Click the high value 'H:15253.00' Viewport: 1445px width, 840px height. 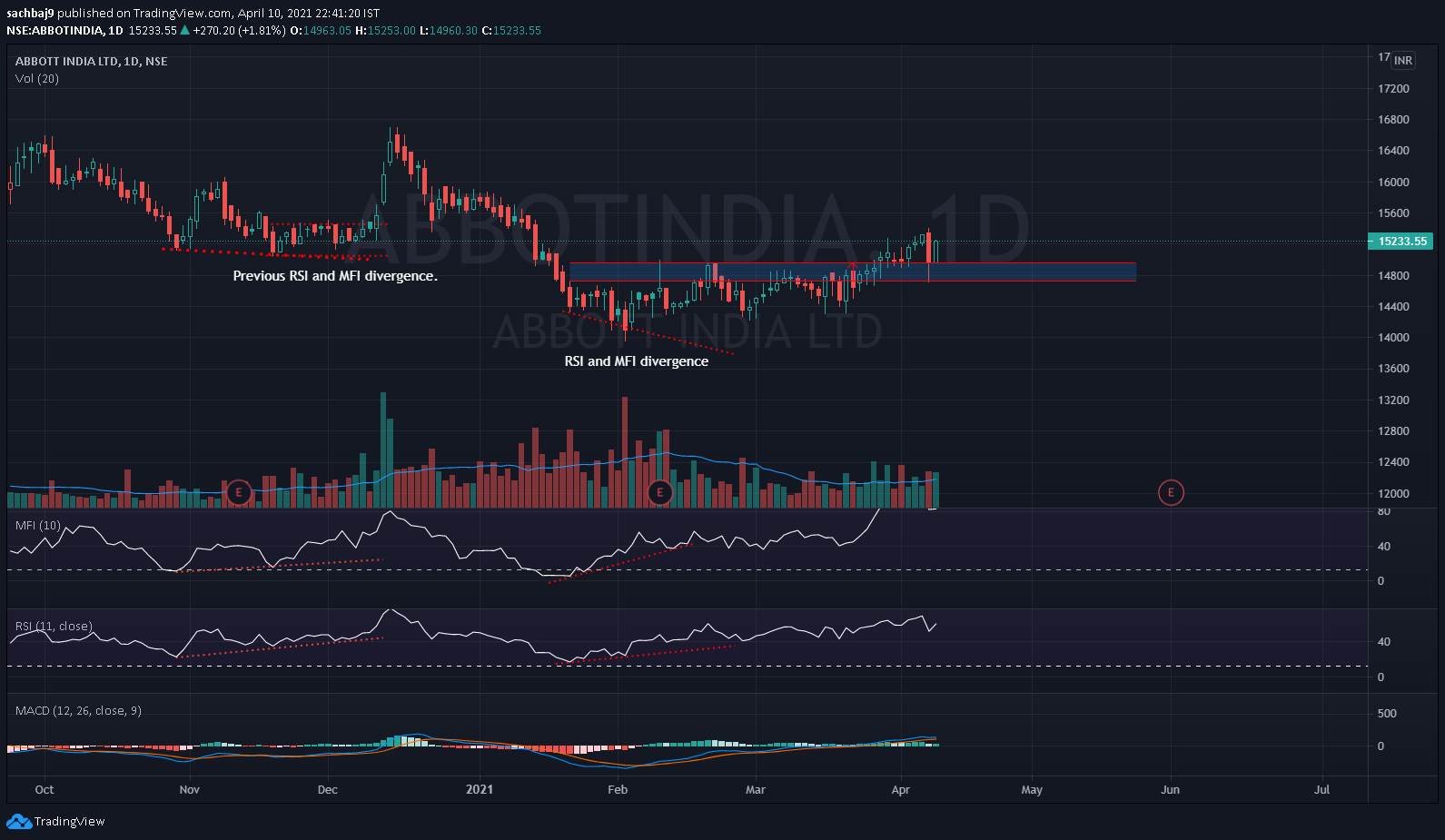385,30
